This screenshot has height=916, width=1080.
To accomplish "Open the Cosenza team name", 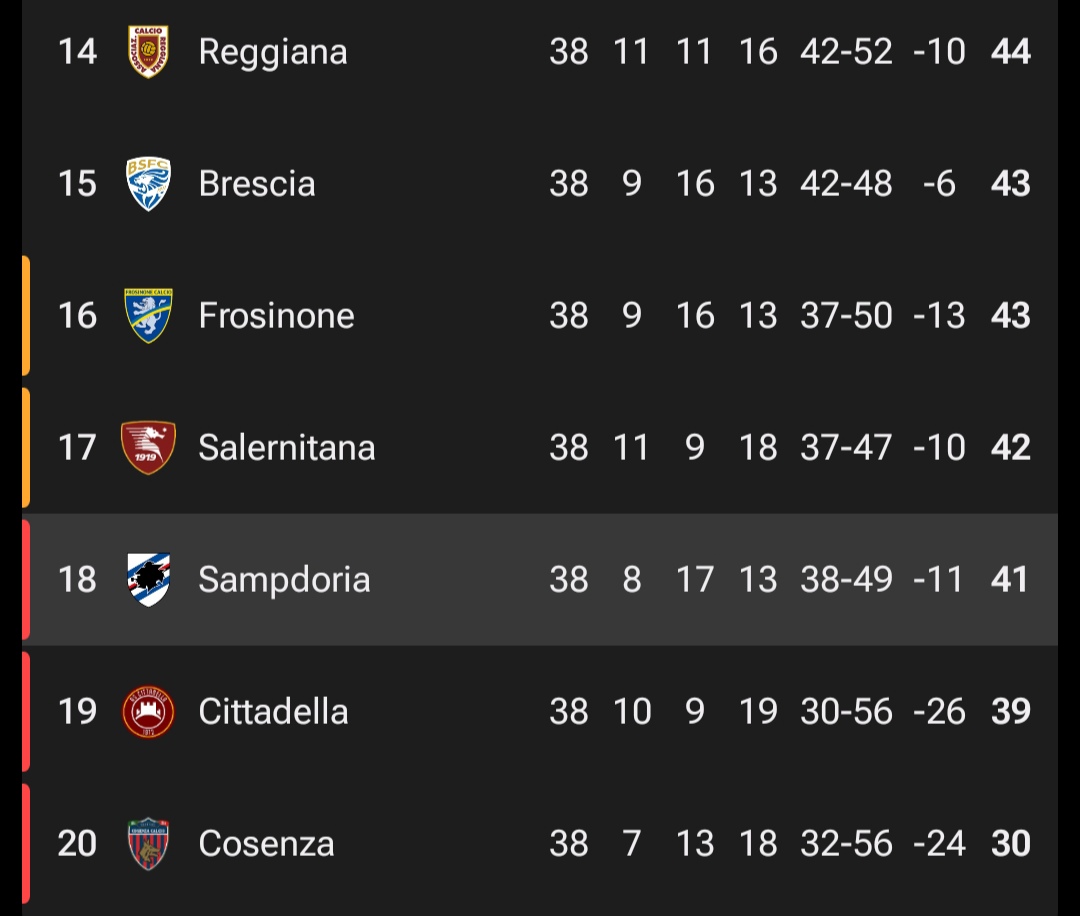I will [x=266, y=844].
